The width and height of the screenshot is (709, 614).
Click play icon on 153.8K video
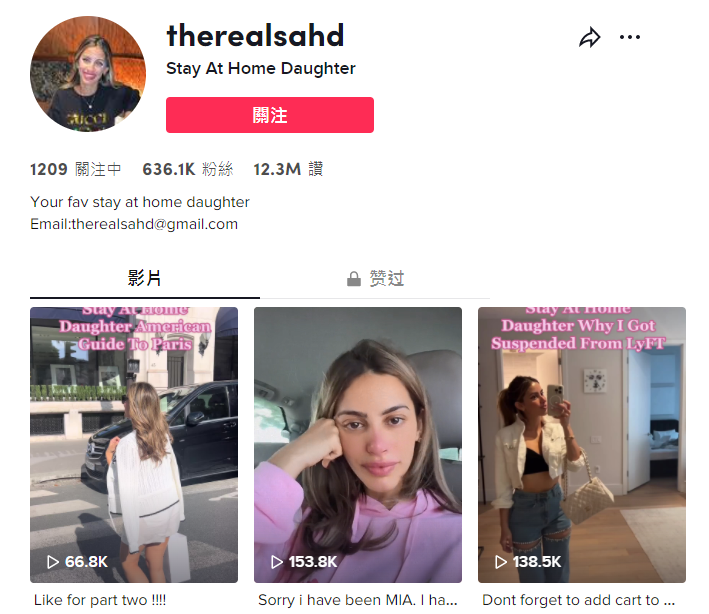277,562
